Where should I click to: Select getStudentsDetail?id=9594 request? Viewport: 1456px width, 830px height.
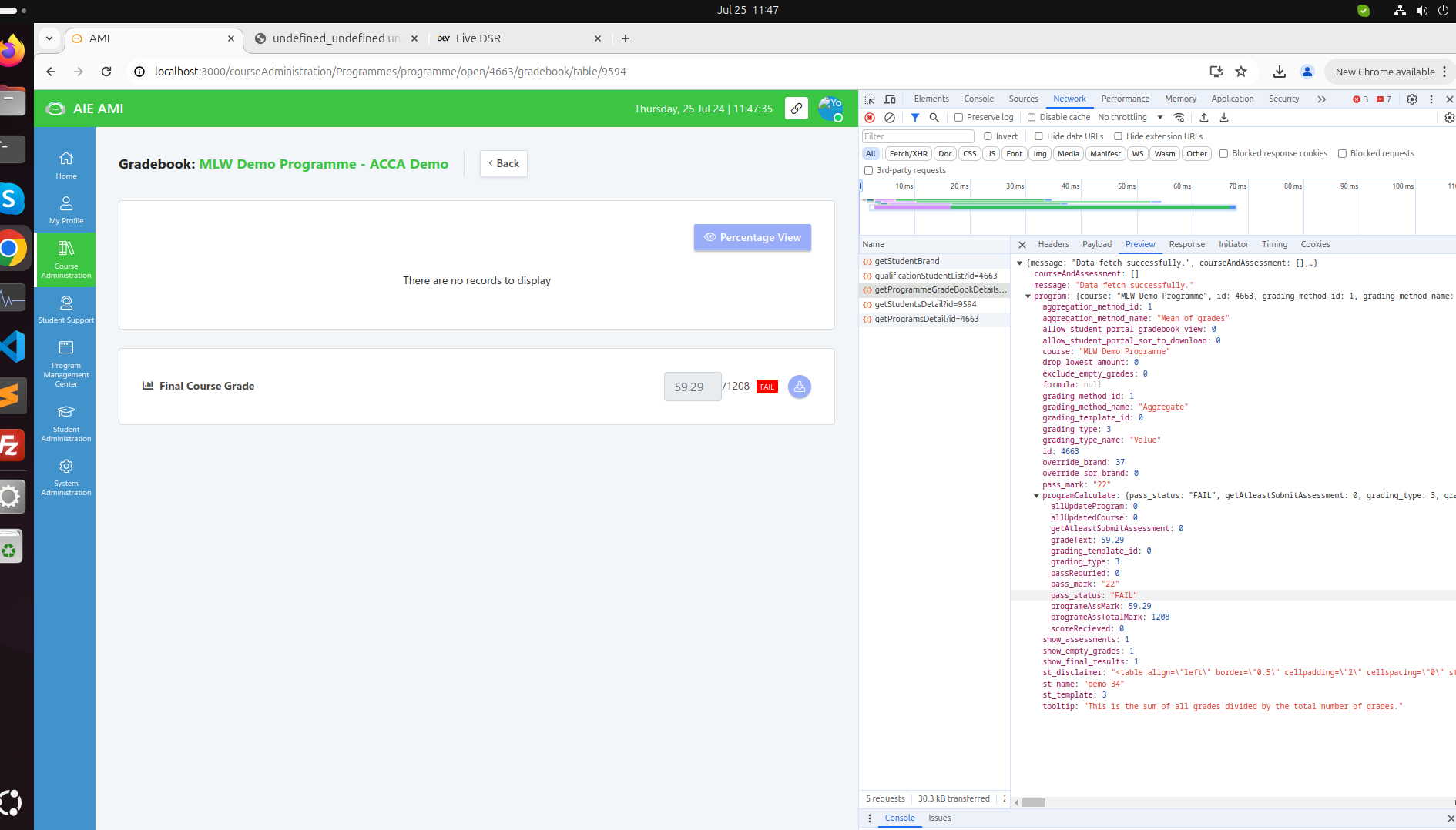[934, 305]
